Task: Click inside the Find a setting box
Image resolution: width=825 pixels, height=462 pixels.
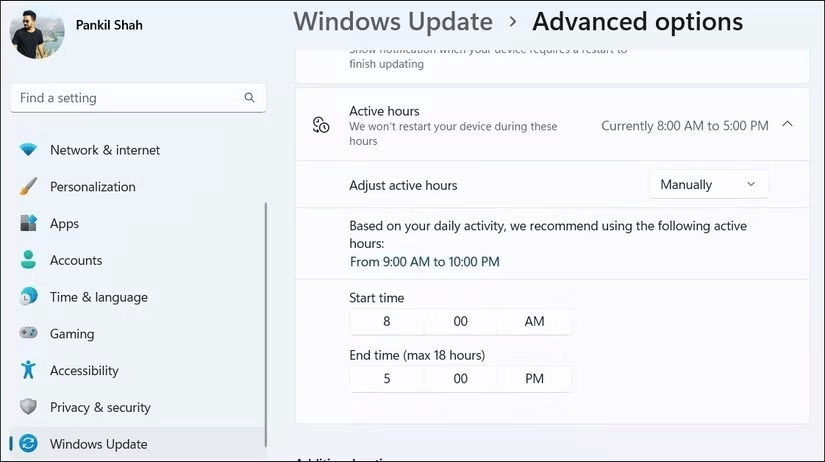Action: [125, 98]
